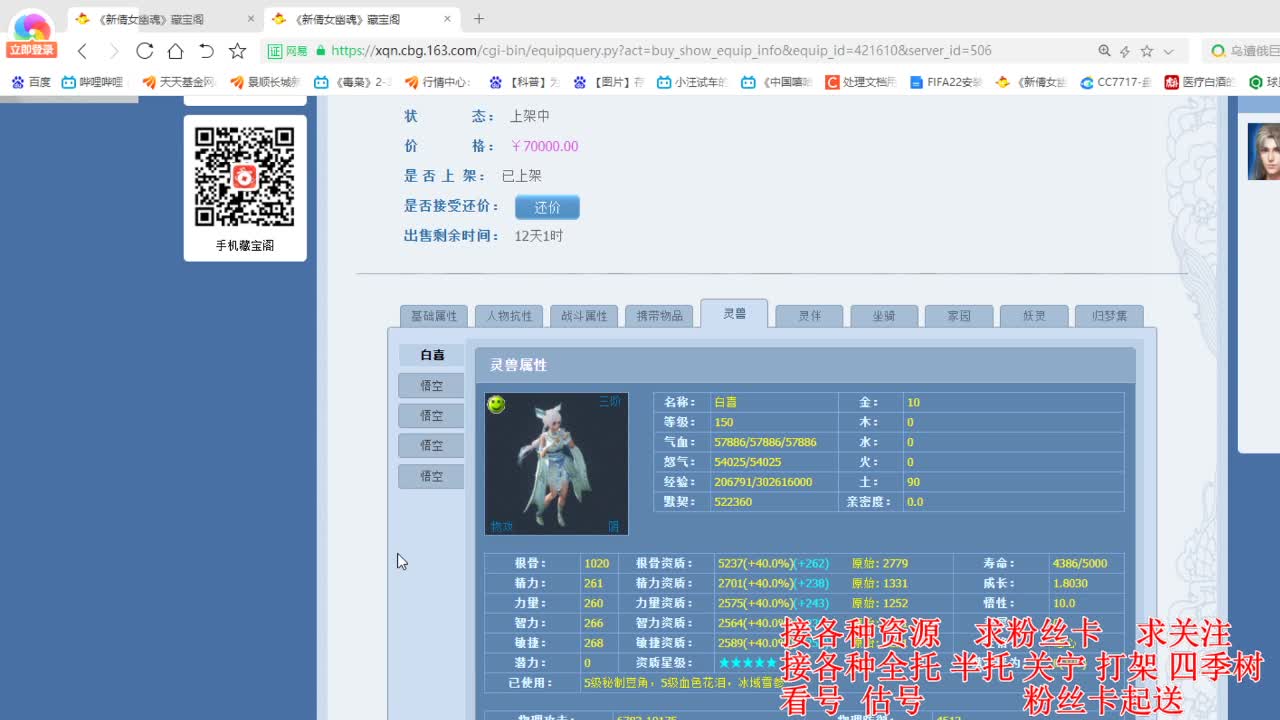The width and height of the screenshot is (1280, 720).
Task: Refresh the 藏宝阁 equipment page
Action: click(x=143, y=50)
